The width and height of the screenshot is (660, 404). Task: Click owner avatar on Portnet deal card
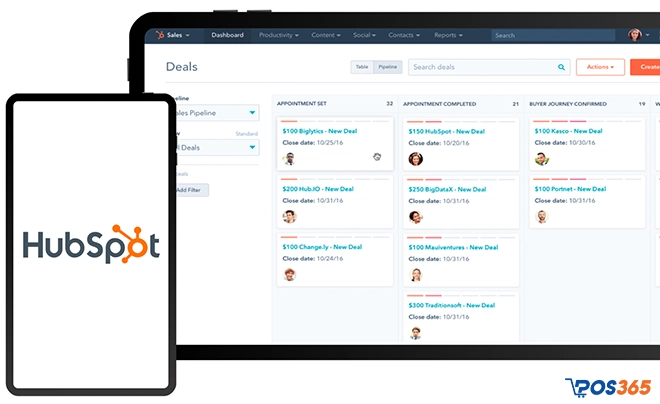[542, 217]
